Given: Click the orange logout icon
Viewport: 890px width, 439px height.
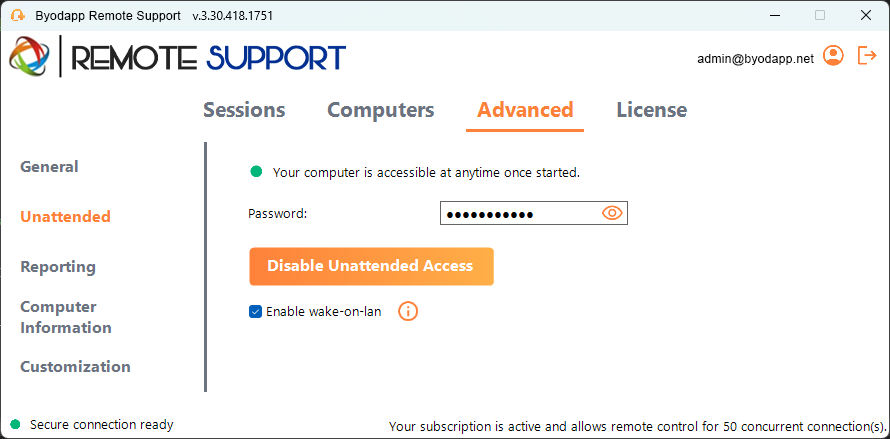Looking at the screenshot, I should click(x=867, y=56).
